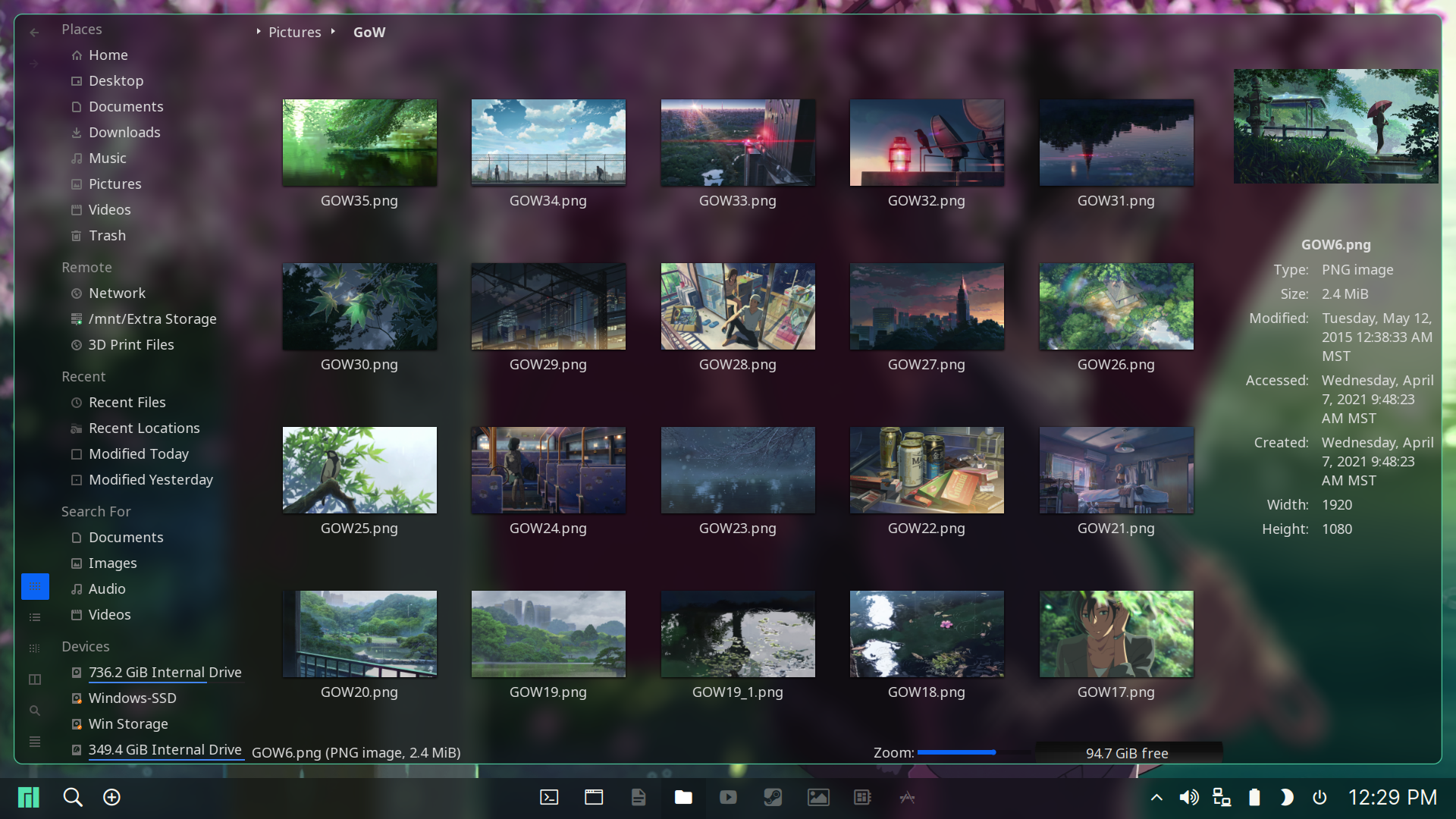The image size is (1456, 819).
Task: Open the search tool in sidebar
Action: click(35, 711)
